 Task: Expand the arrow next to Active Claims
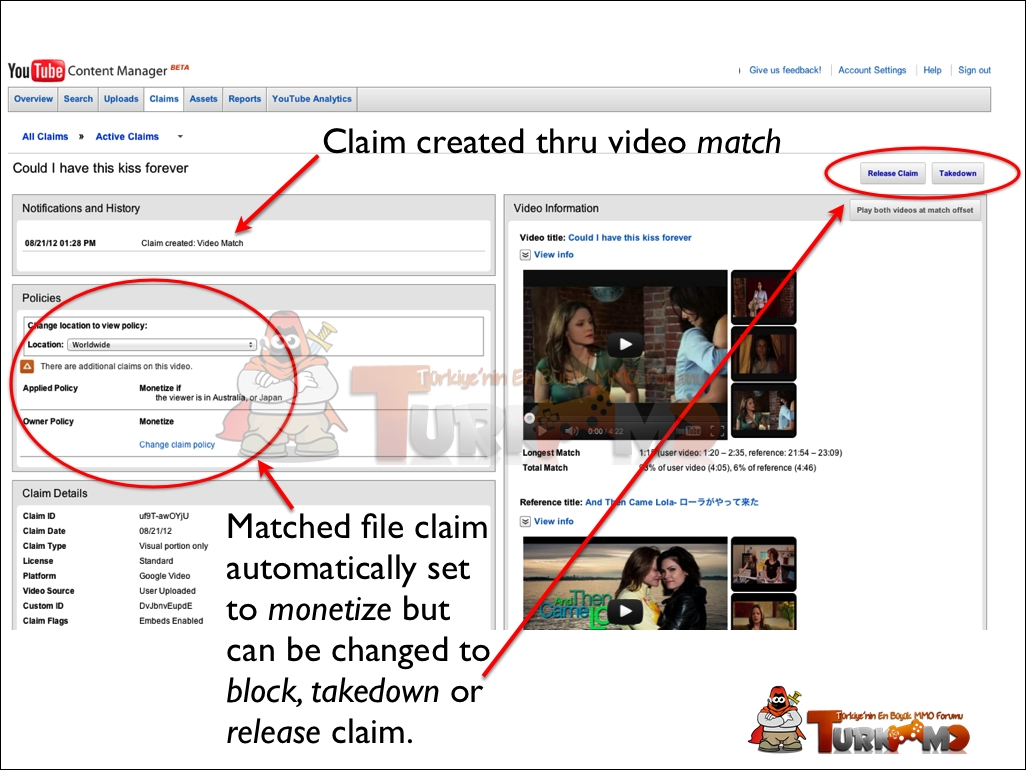tap(180, 137)
